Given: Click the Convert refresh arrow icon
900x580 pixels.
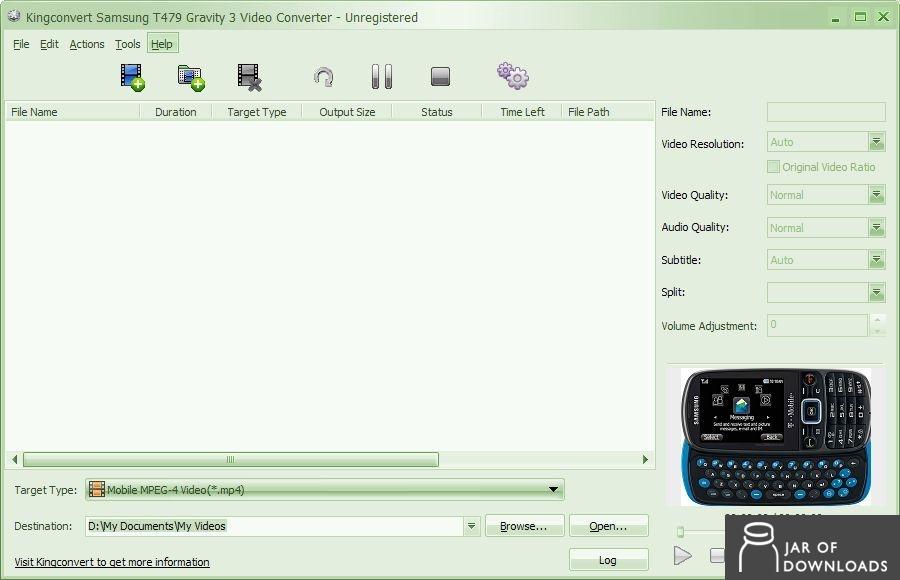Looking at the screenshot, I should point(324,77).
